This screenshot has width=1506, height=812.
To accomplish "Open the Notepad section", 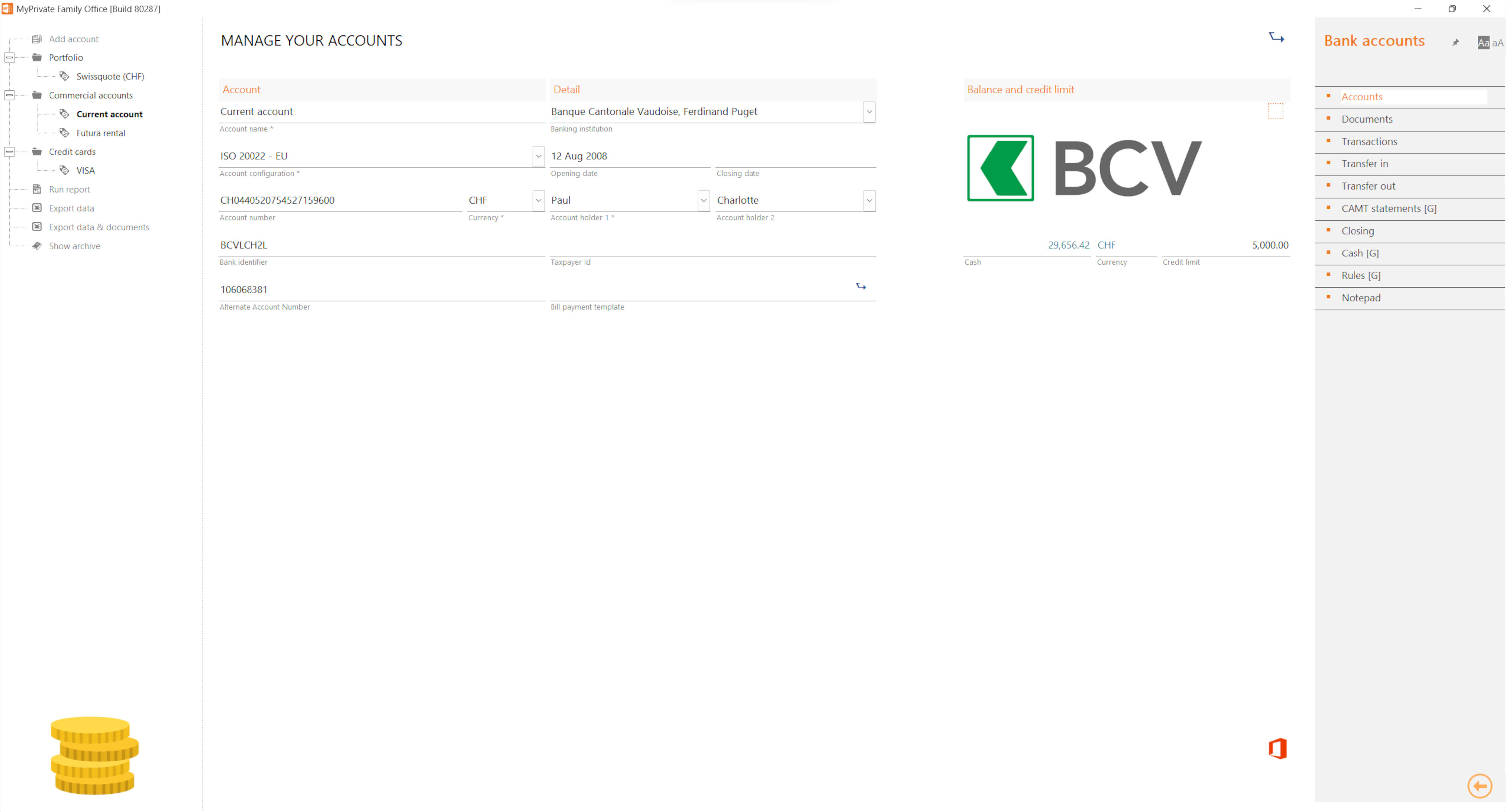I will [1361, 298].
